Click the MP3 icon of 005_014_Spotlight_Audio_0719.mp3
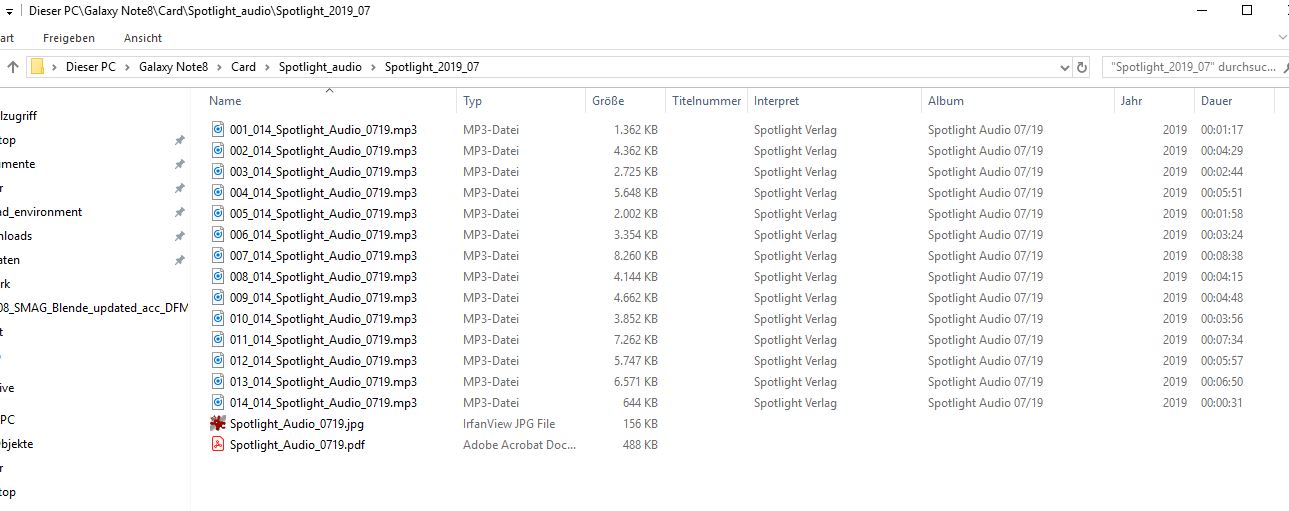Screen dimensions: 1289x511 (x=218, y=214)
